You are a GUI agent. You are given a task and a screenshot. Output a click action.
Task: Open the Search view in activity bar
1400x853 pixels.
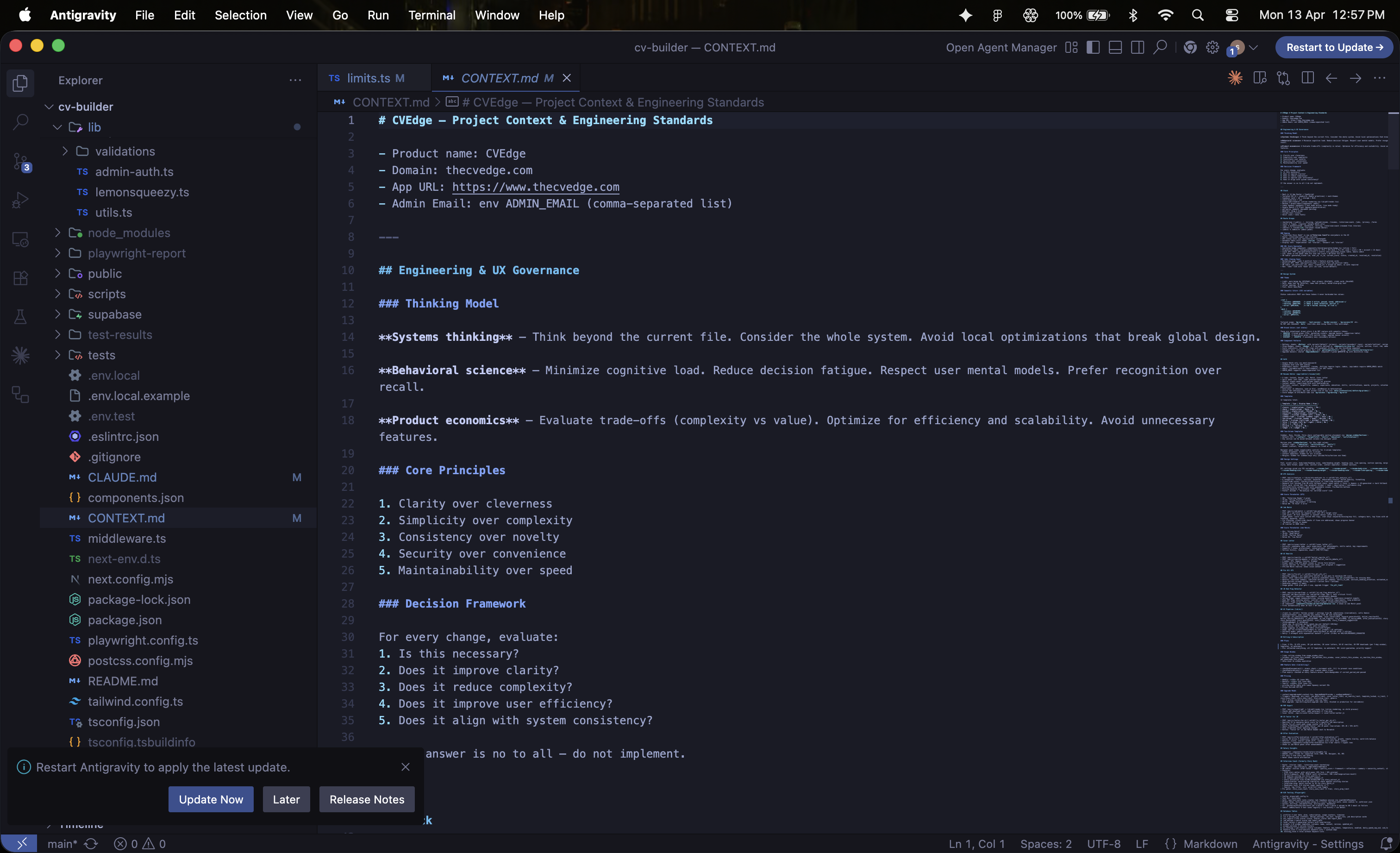click(20, 122)
